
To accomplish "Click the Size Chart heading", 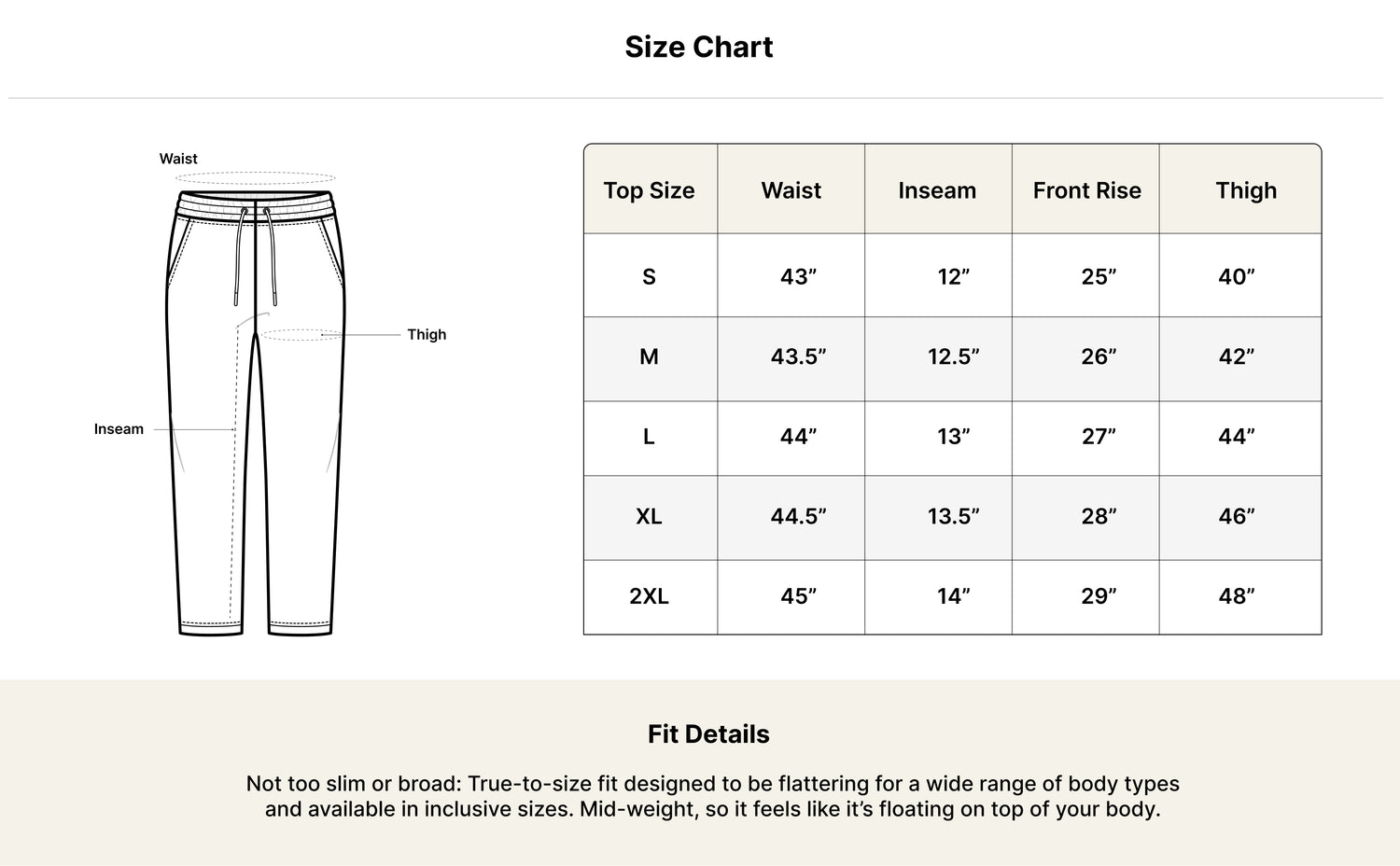I will (699, 47).
